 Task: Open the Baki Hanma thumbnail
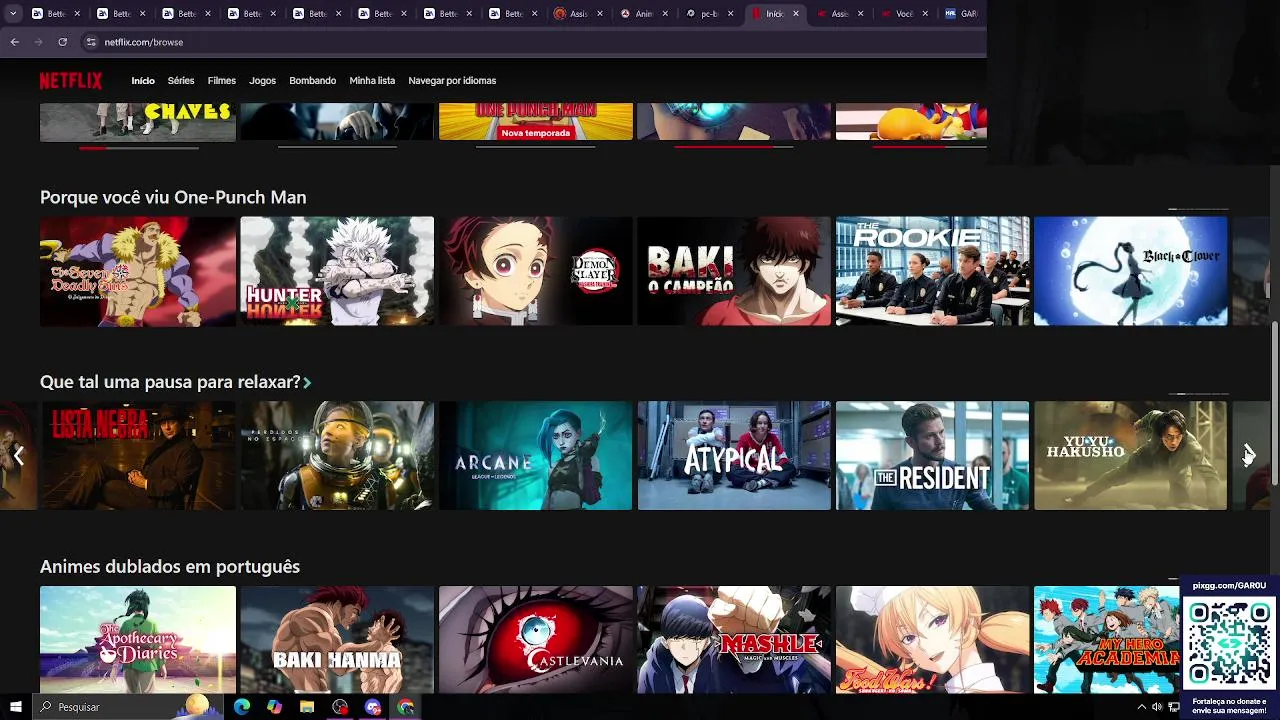click(x=337, y=639)
